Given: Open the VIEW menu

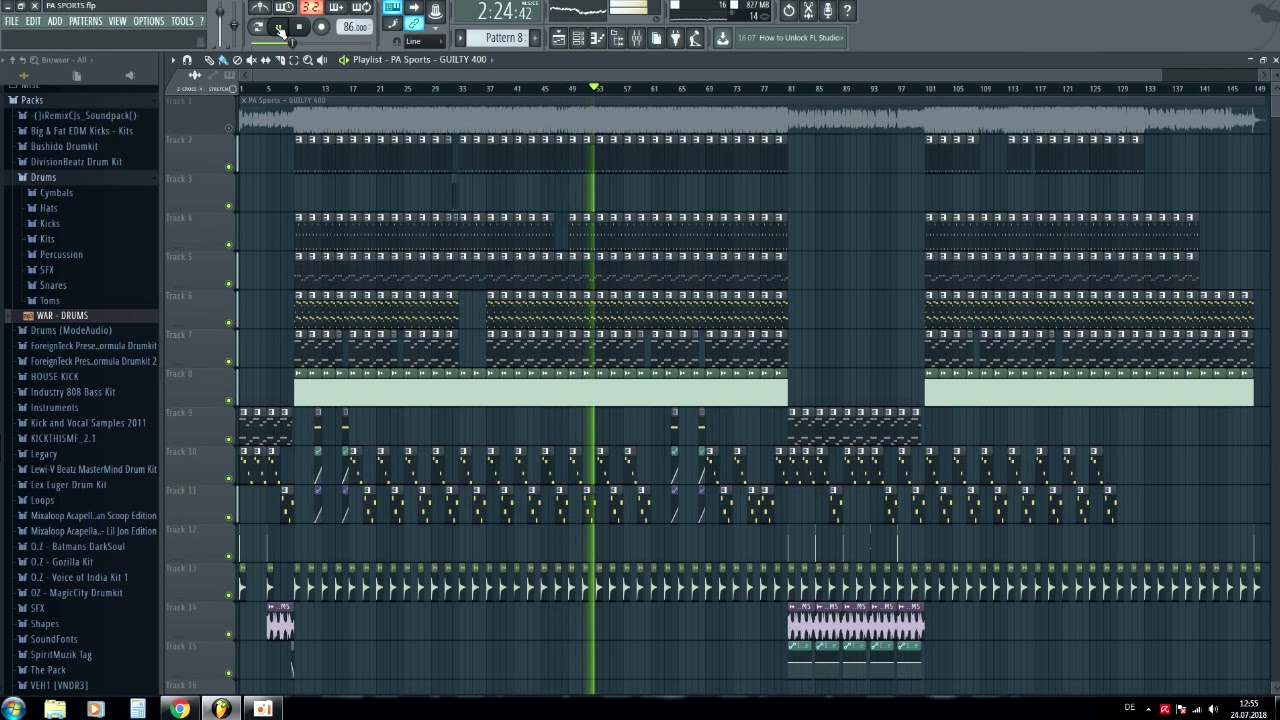Looking at the screenshot, I should (x=117, y=21).
